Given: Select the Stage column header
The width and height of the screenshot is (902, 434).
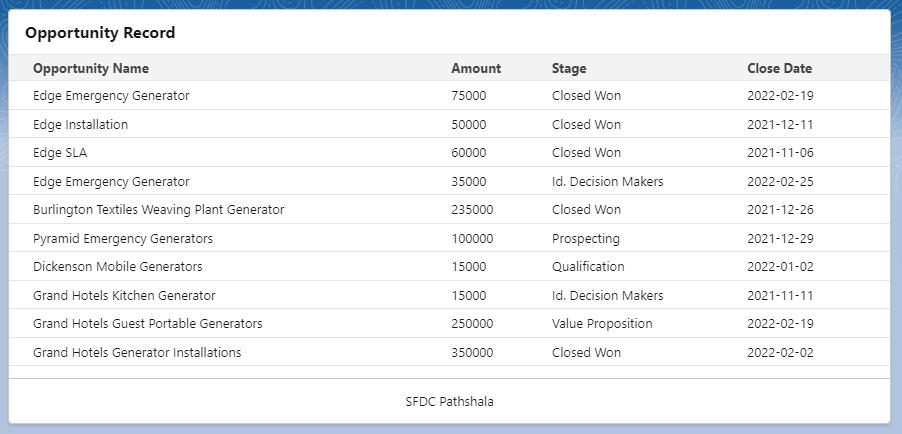Looking at the screenshot, I should pyautogui.click(x=569, y=69).
